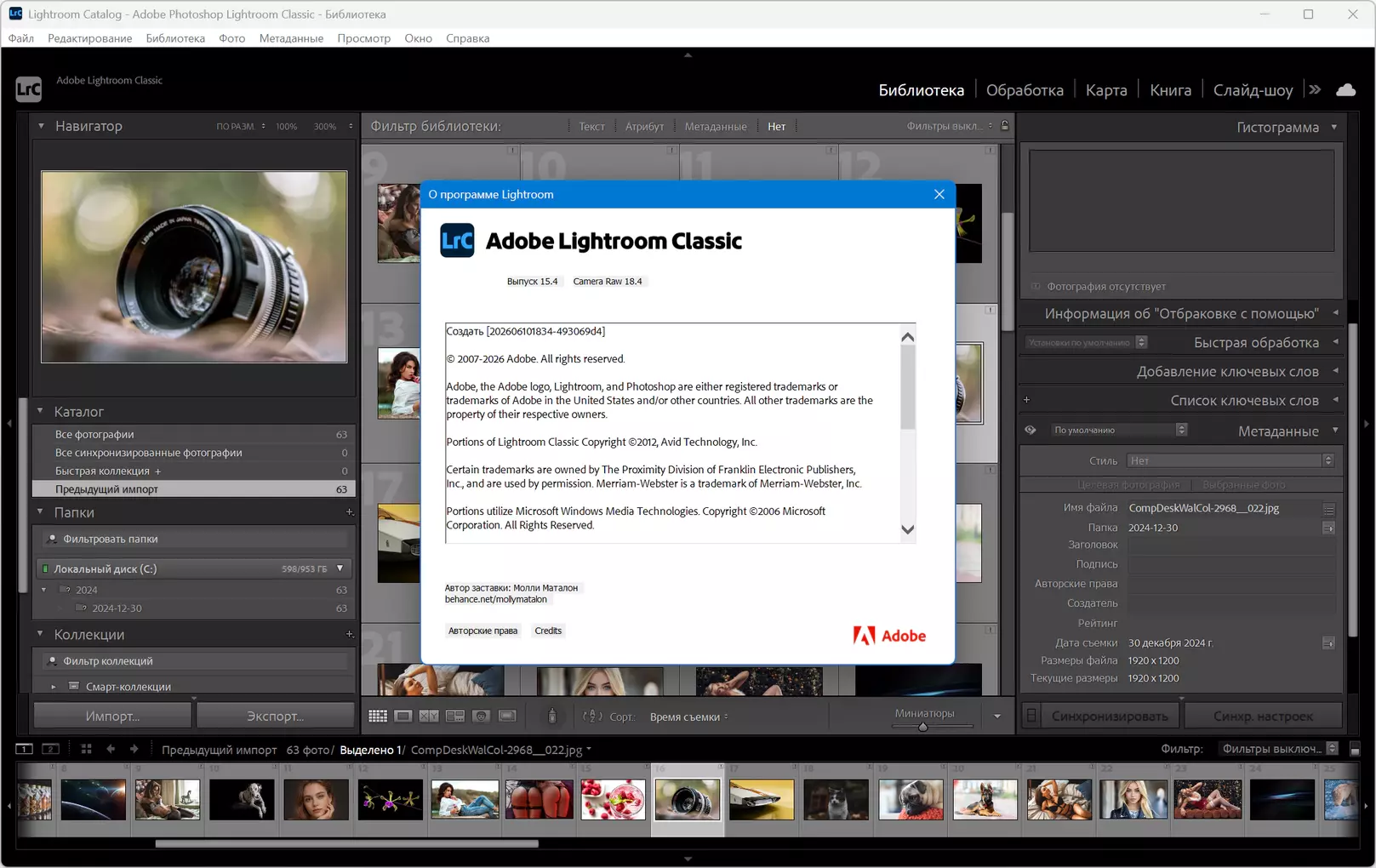Screen dimensions: 1376x868
Task: Open Фильтры выкл. dropdown in filter bar
Action: [950, 126]
